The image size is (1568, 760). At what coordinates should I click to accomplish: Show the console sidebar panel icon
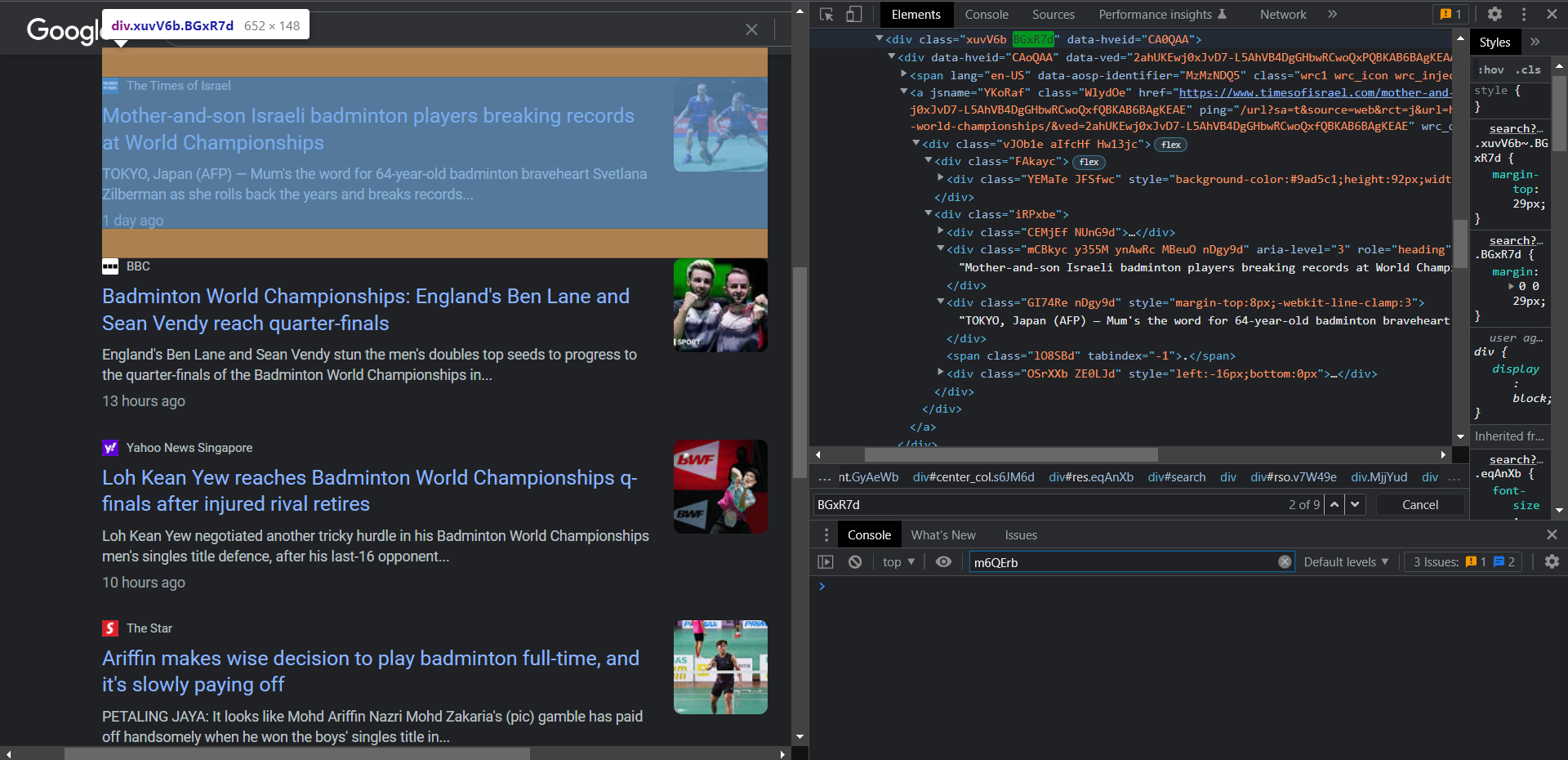coord(826,562)
